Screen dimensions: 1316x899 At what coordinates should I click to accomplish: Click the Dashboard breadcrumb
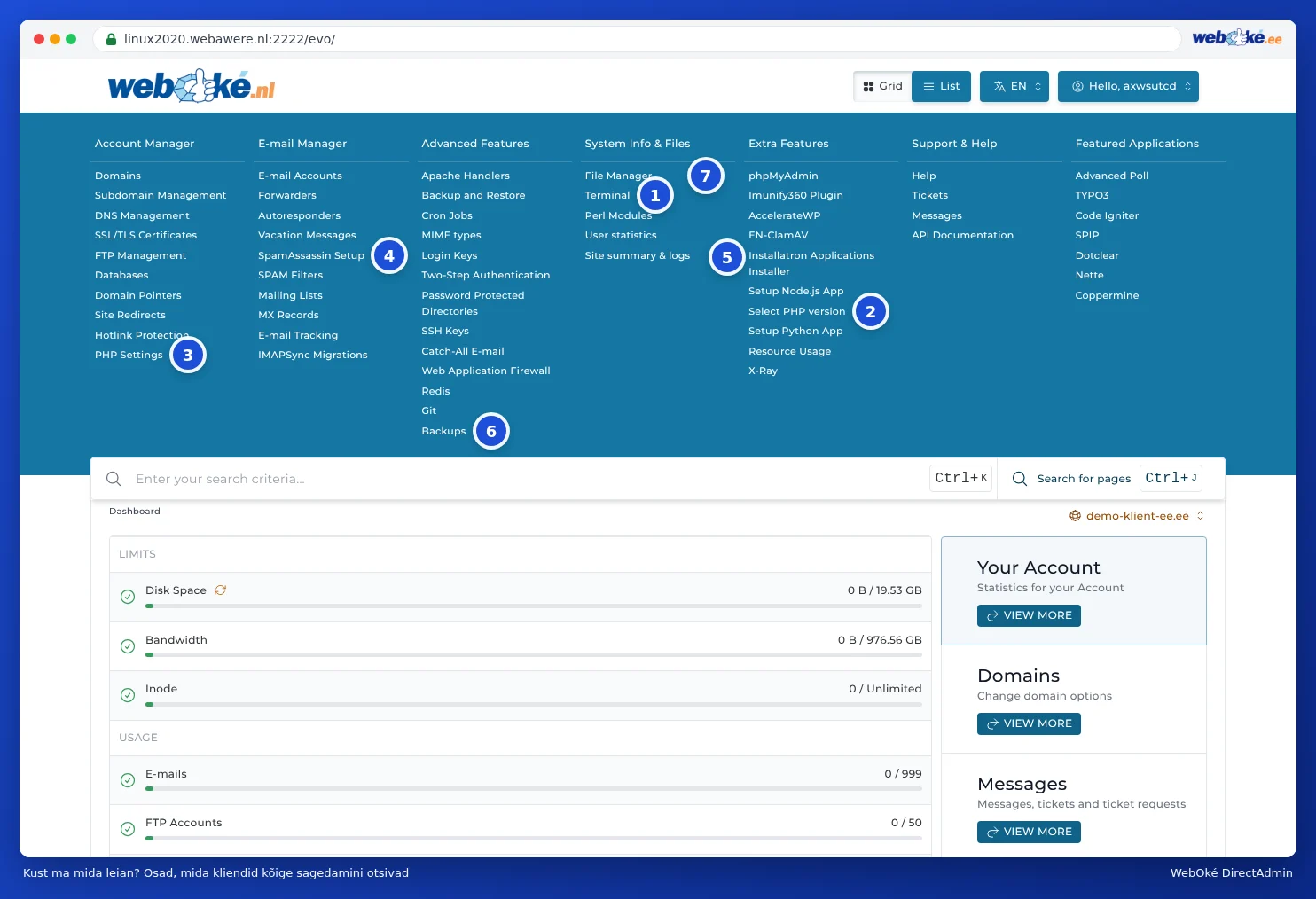[135, 512]
